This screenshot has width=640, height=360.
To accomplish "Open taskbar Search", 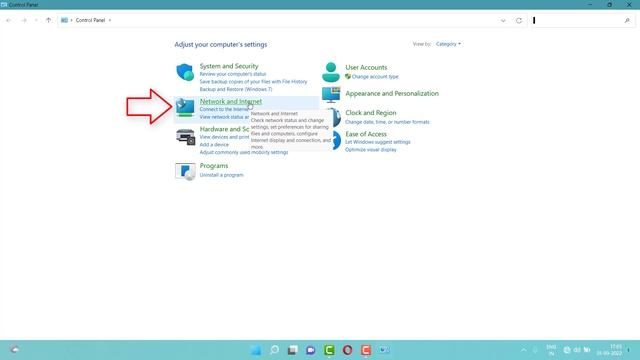I will click(274, 350).
